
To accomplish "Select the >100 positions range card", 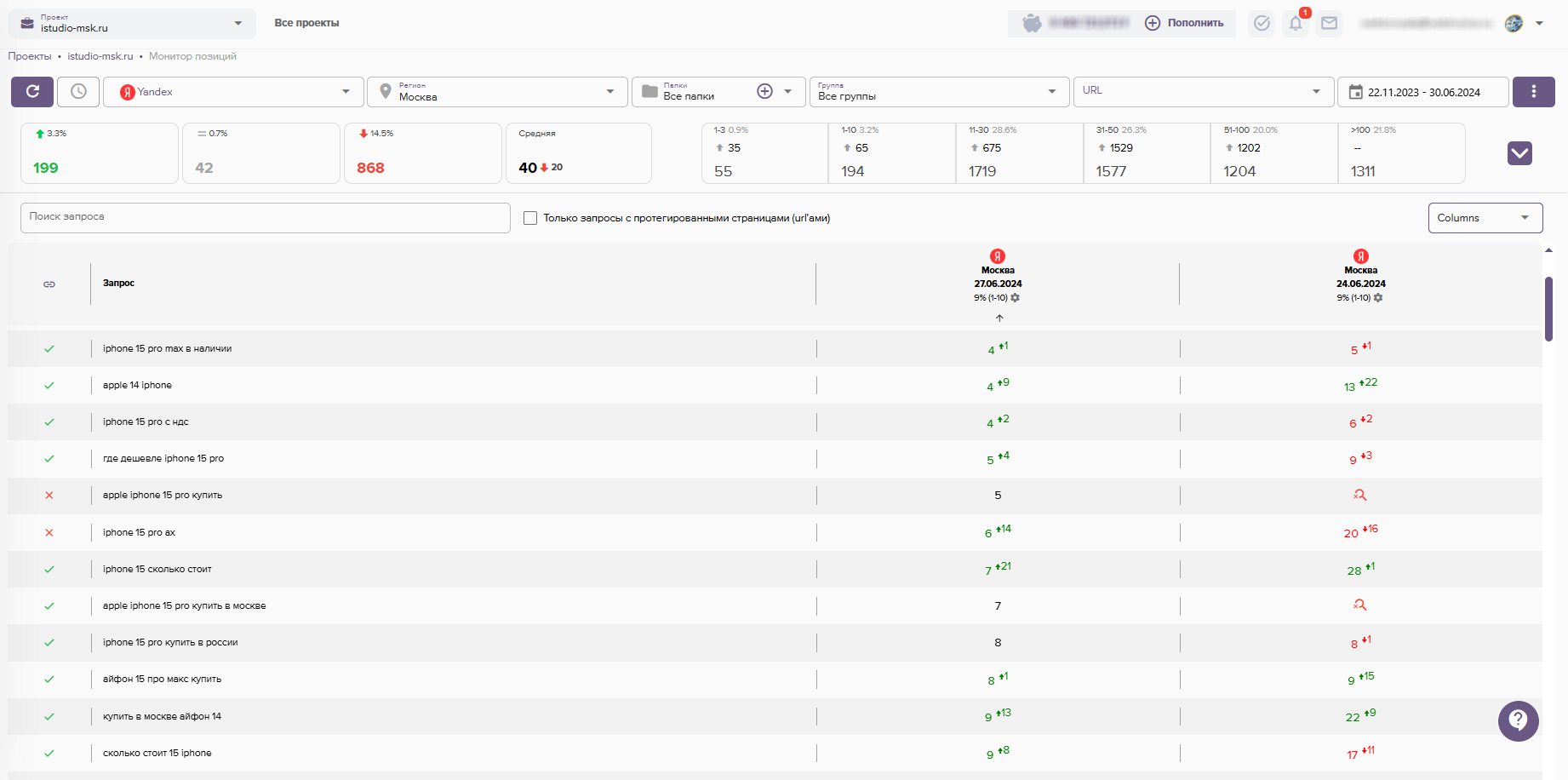I will tap(1402, 153).
